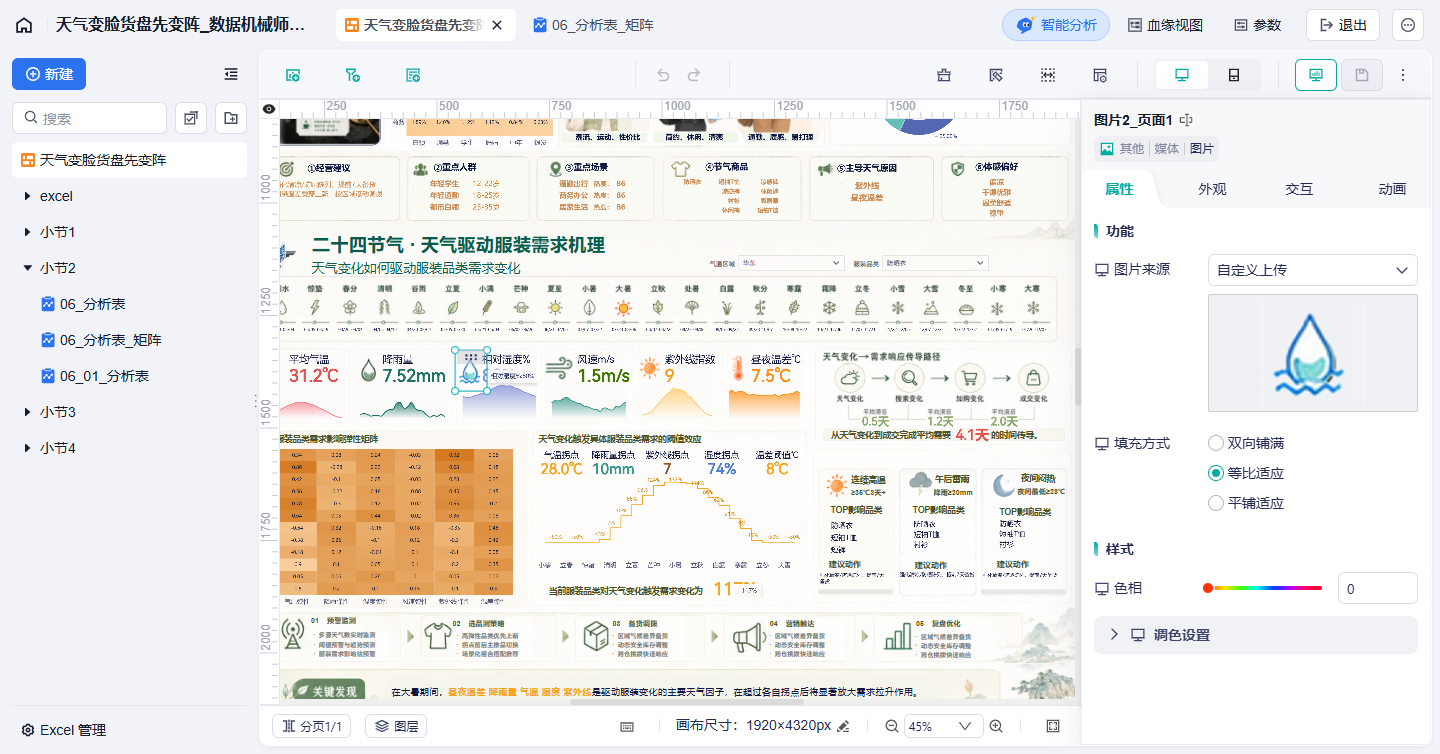
Task: Open the toolbox icon in toolbar
Action: pyautogui.click(x=943, y=75)
